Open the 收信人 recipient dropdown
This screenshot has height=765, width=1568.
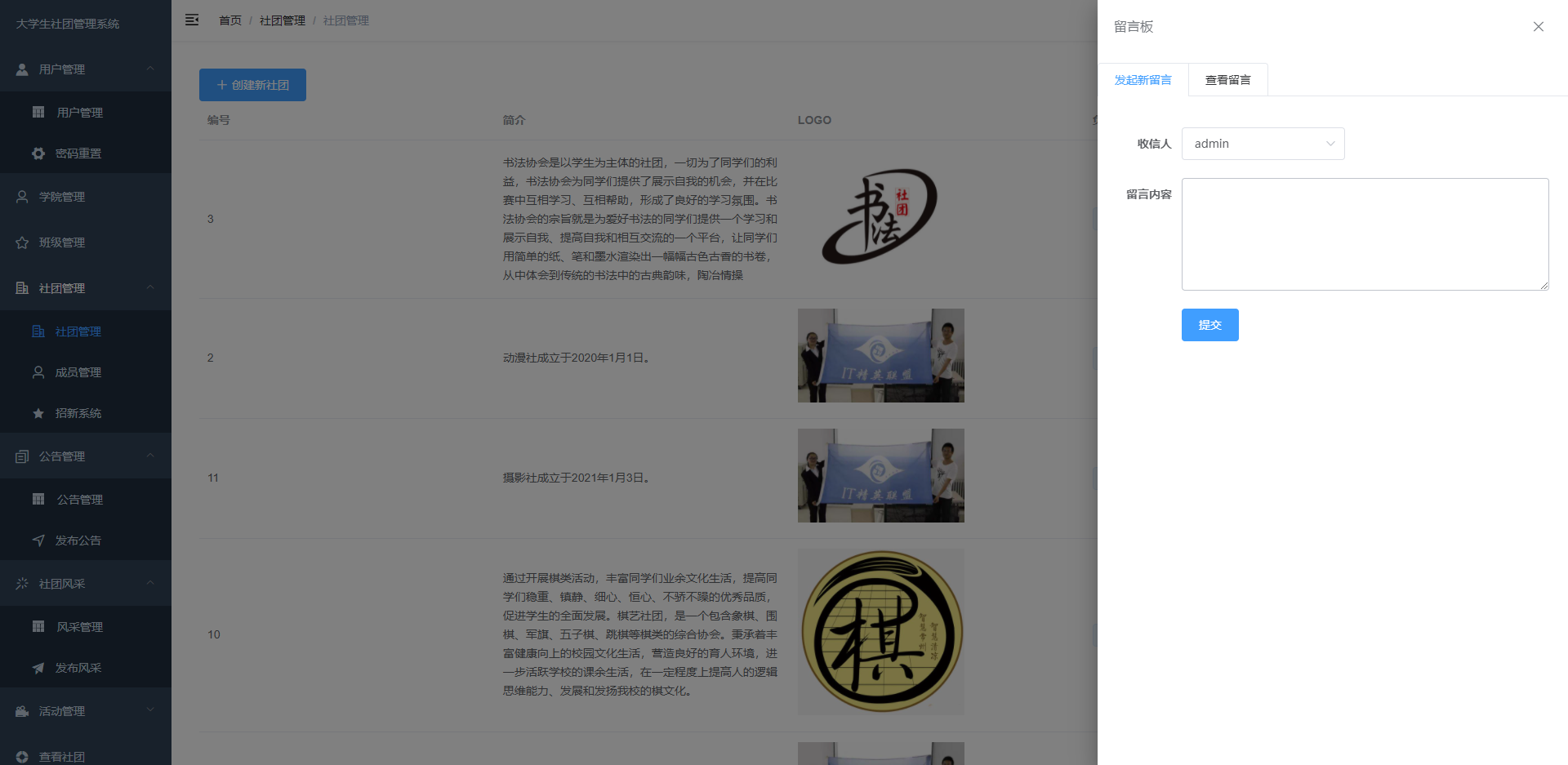tap(1263, 143)
